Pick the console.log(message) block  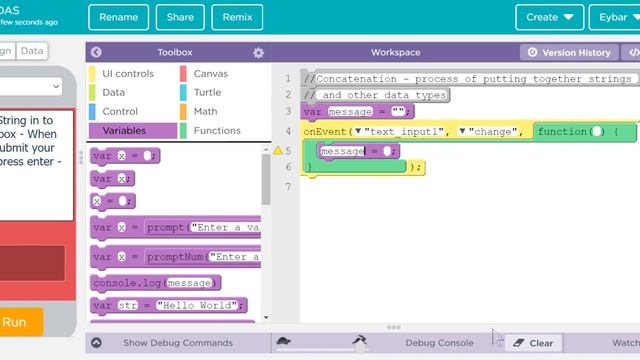(156, 283)
